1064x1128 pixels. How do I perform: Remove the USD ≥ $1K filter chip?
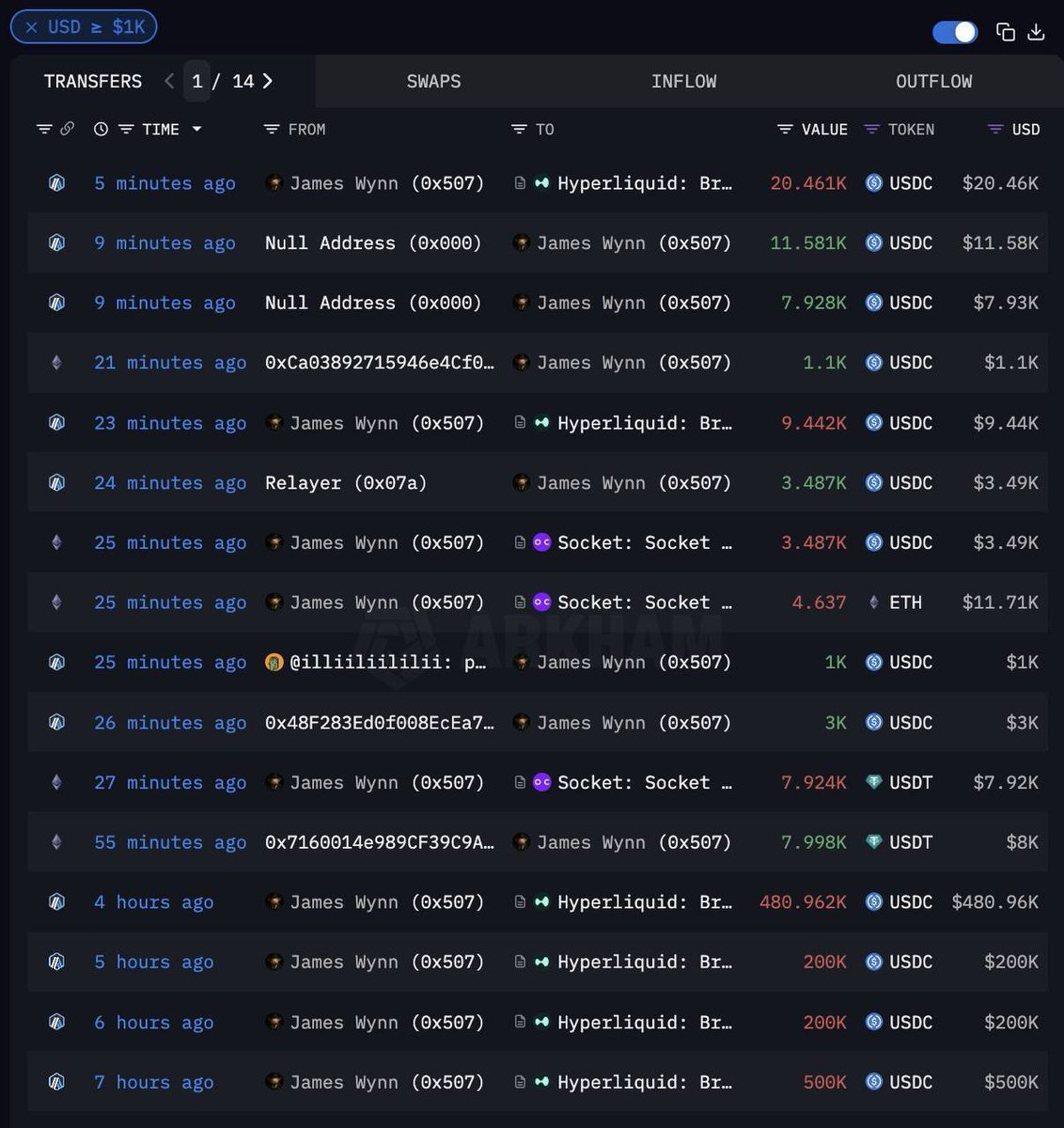point(31,27)
